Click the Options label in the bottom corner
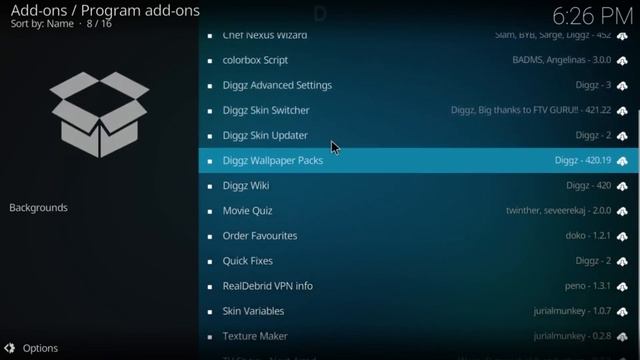The image size is (640, 360). [40, 348]
